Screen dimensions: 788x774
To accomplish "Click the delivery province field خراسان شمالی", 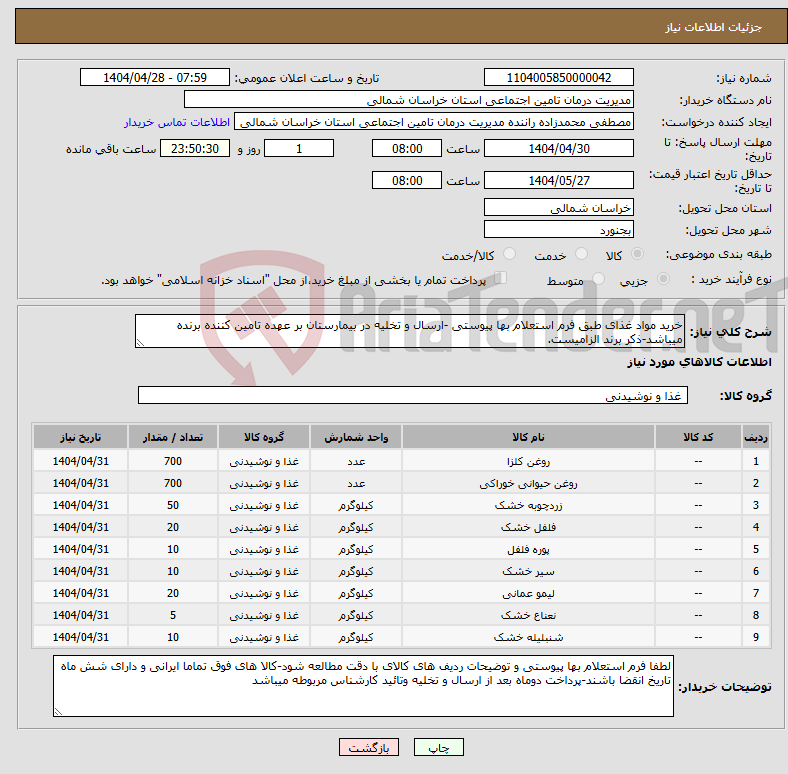I will [x=559, y=208].
